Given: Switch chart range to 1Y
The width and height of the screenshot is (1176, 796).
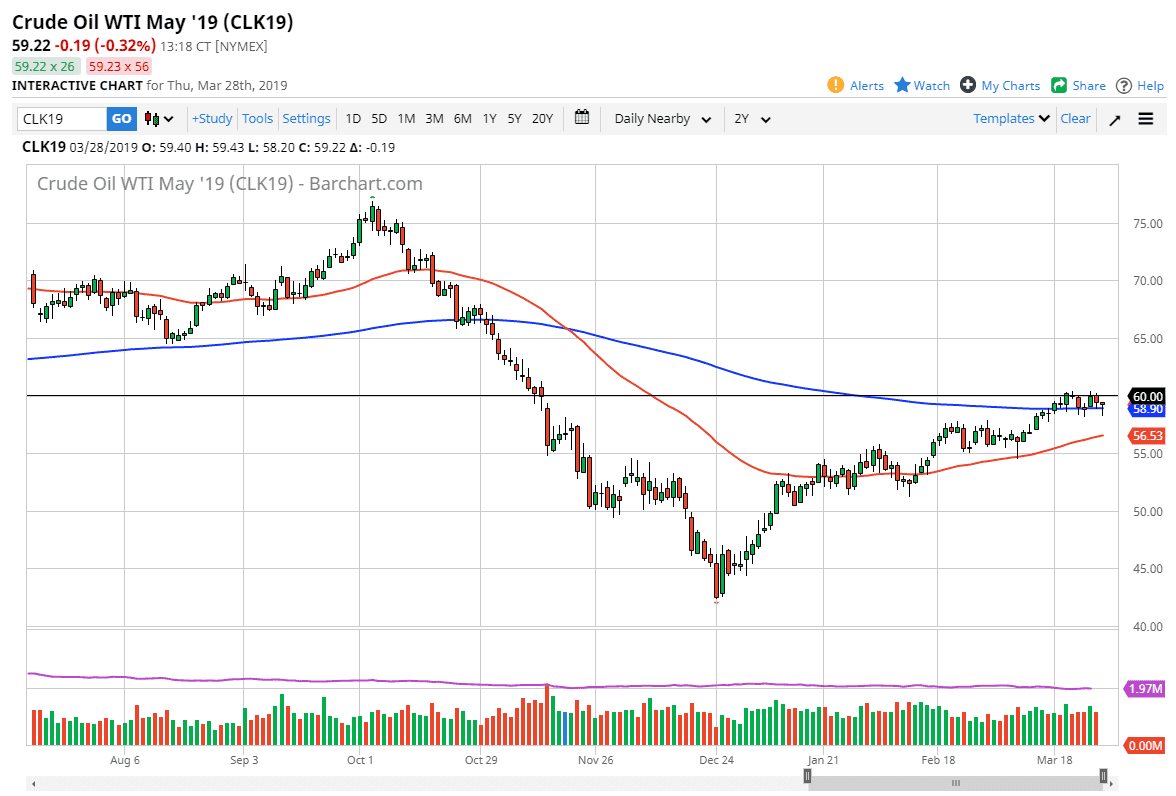Looking at the screenshot, I should (x=489, y=118).
